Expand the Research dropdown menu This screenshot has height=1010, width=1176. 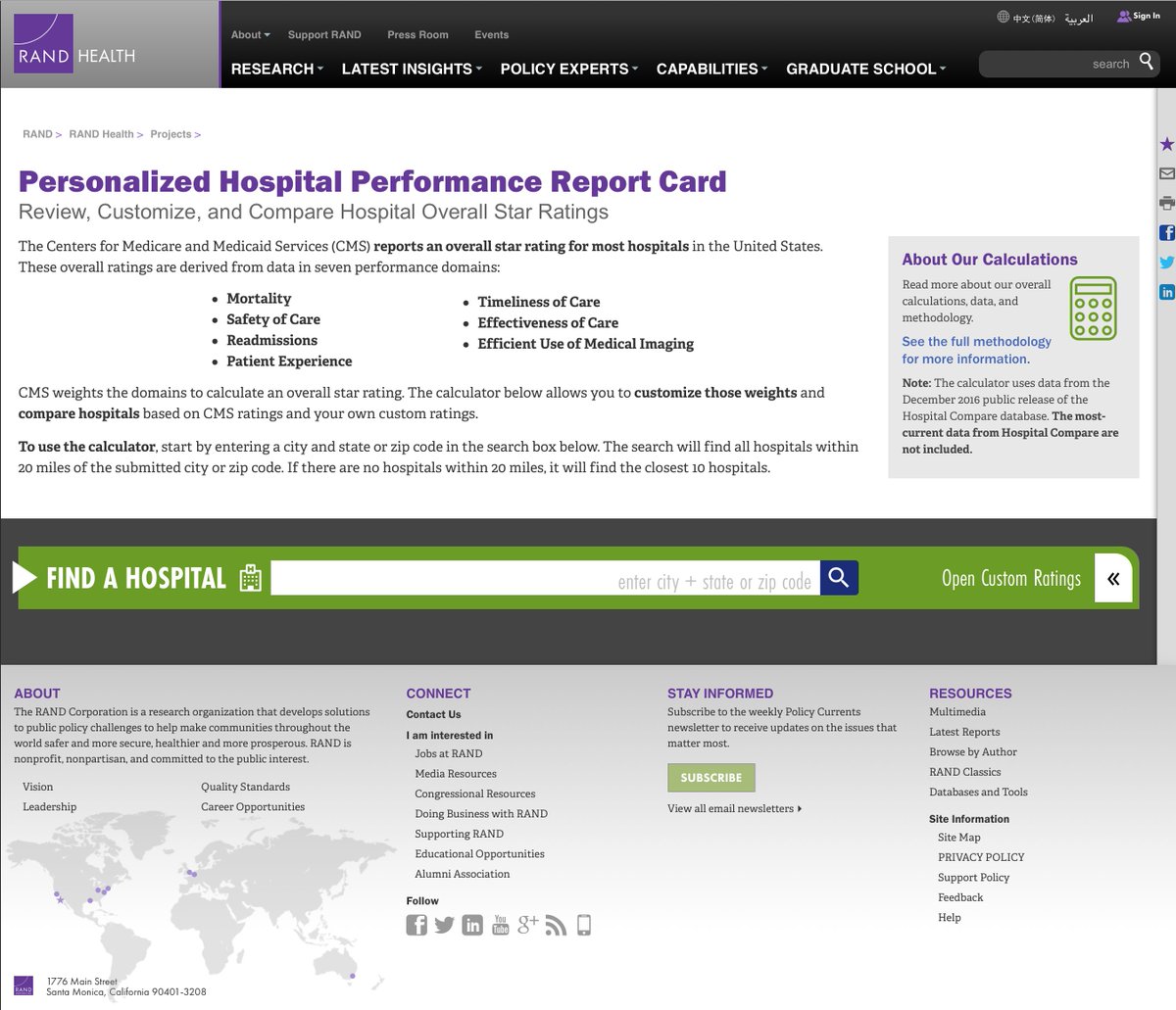click(x=277, y=69)
